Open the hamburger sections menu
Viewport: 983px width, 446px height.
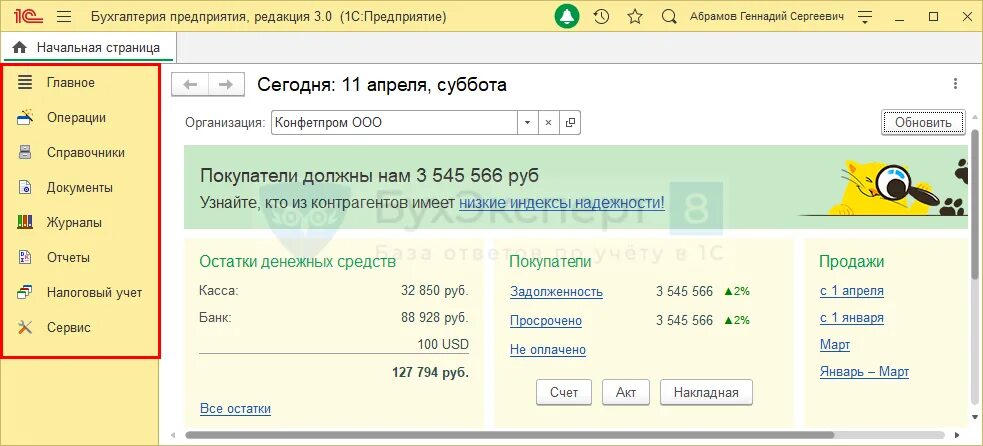(64, 17)
